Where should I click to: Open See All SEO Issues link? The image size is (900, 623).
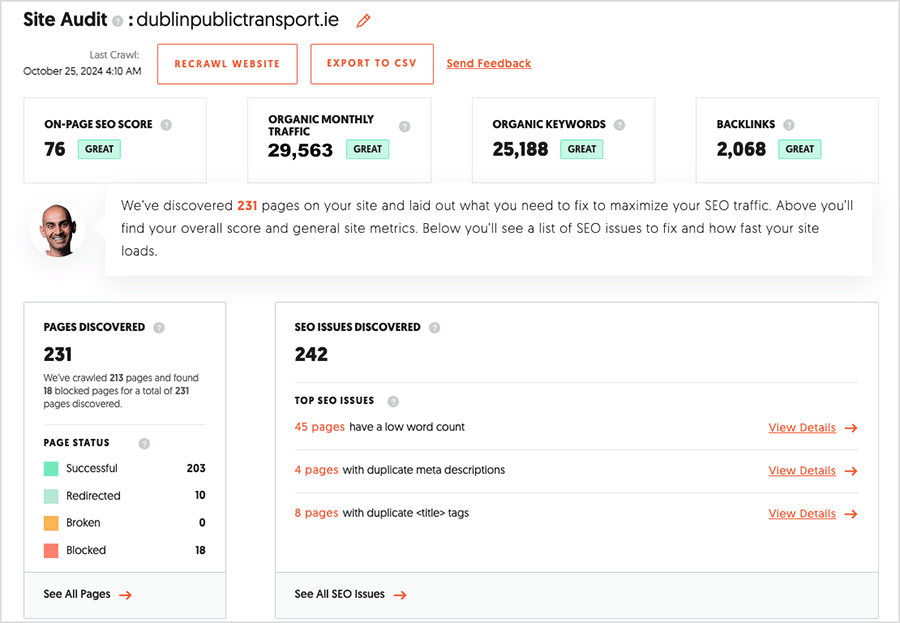(x=340, y=594)
